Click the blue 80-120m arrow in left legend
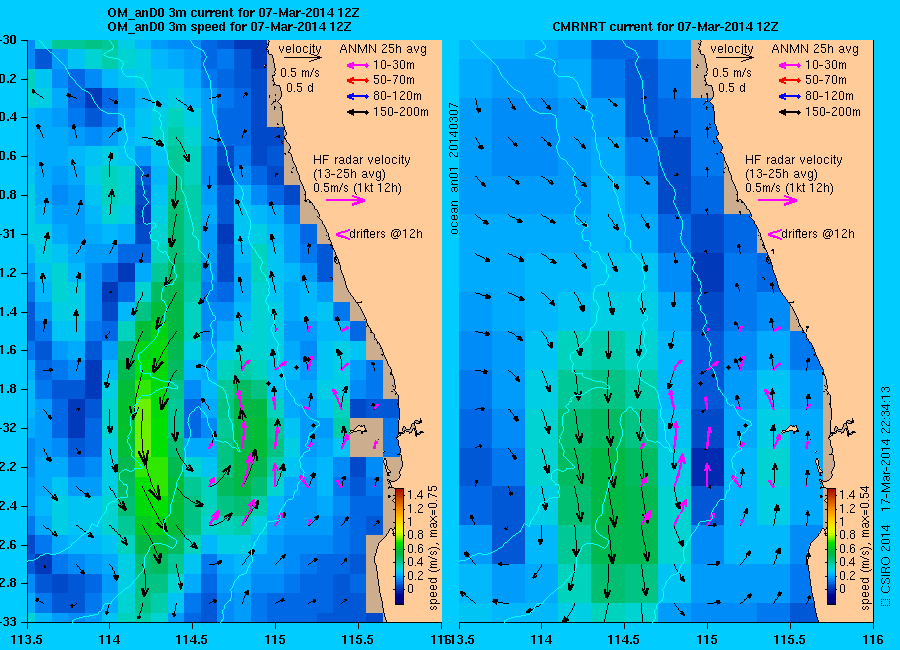Screen dimensions: 900x650 [x=358, y=96]
